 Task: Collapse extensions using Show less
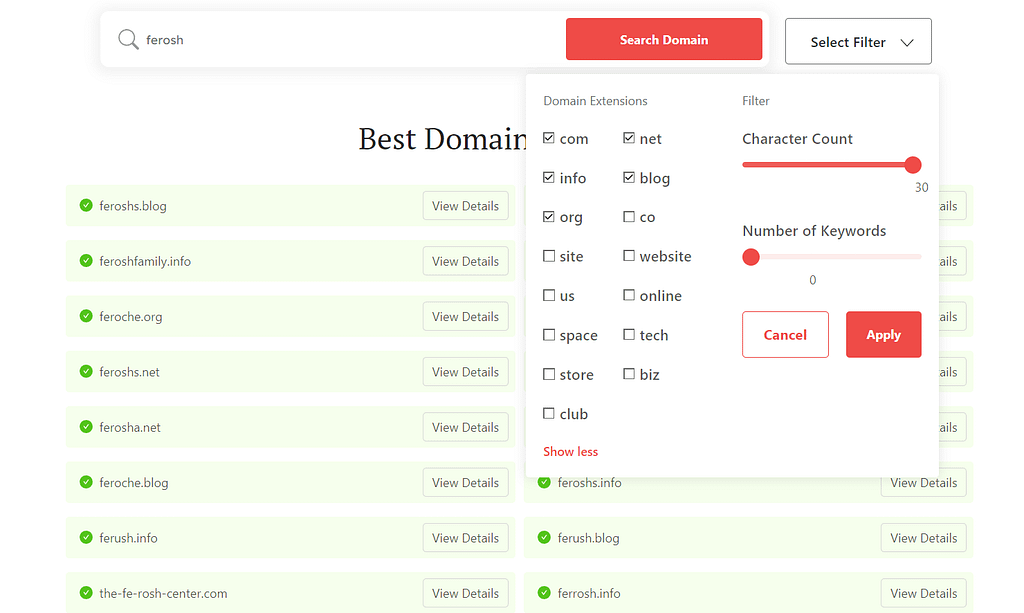570,451
